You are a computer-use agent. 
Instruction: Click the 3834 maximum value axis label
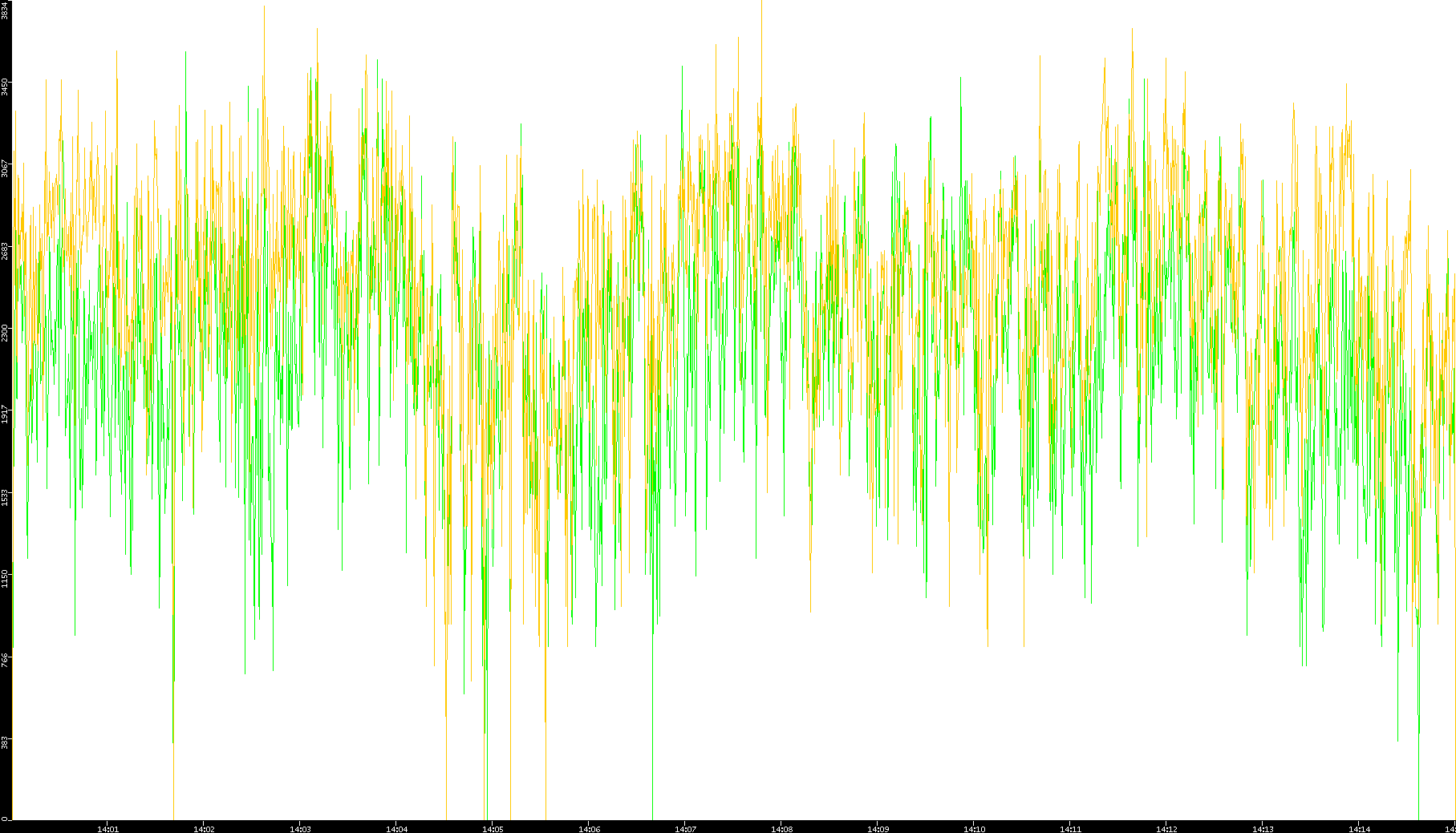click(5, 10)
